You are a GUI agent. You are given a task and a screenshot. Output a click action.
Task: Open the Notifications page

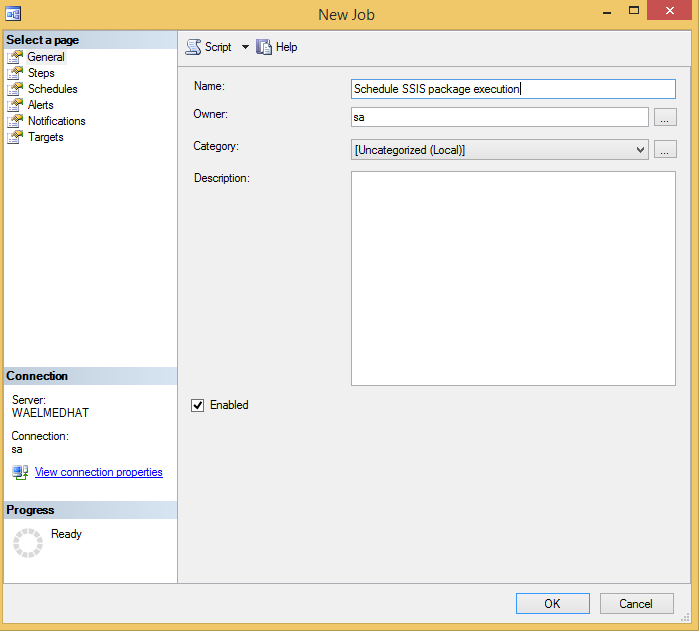coord(57,122)
